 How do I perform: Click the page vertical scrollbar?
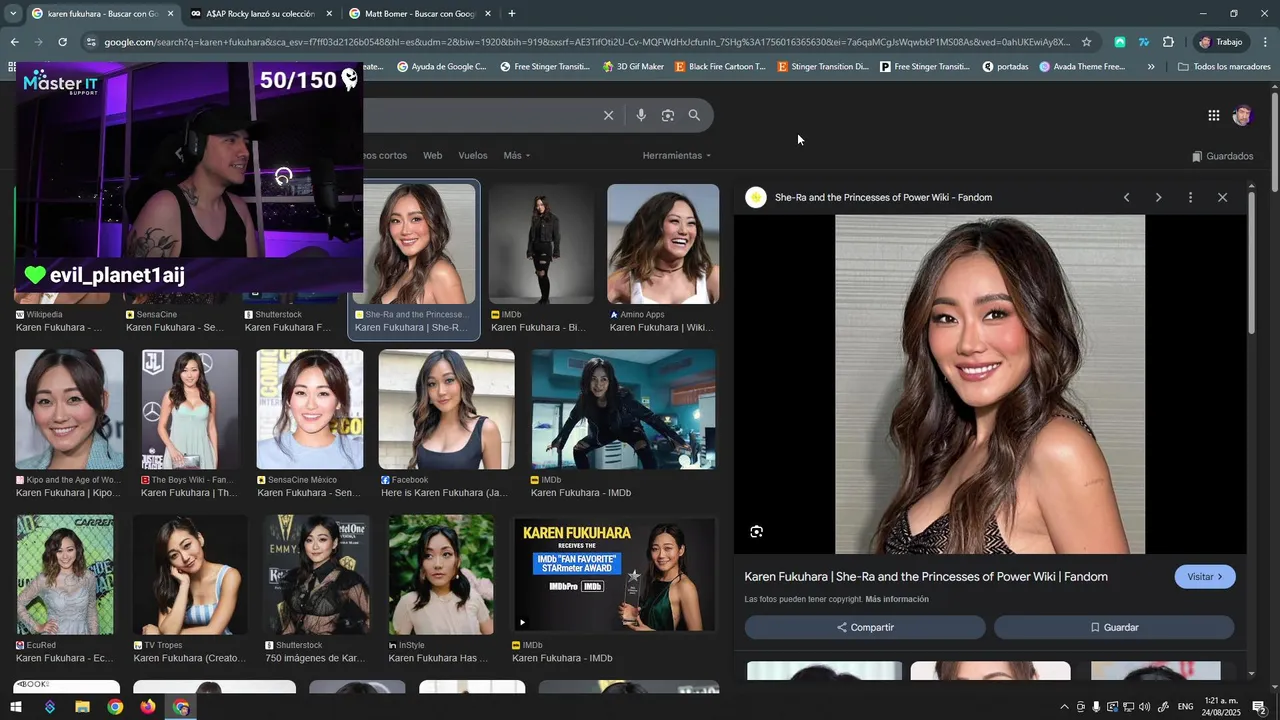pos(1274,140)
